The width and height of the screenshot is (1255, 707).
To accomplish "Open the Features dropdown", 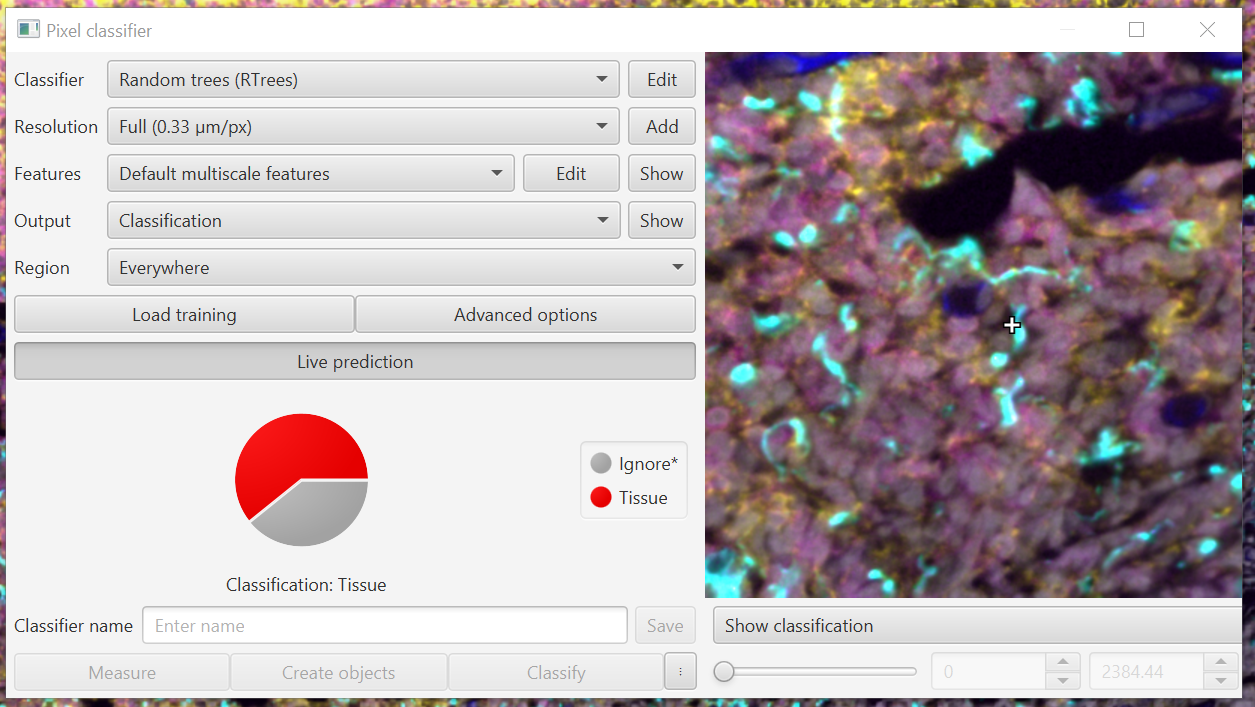I will pos(311,174).
